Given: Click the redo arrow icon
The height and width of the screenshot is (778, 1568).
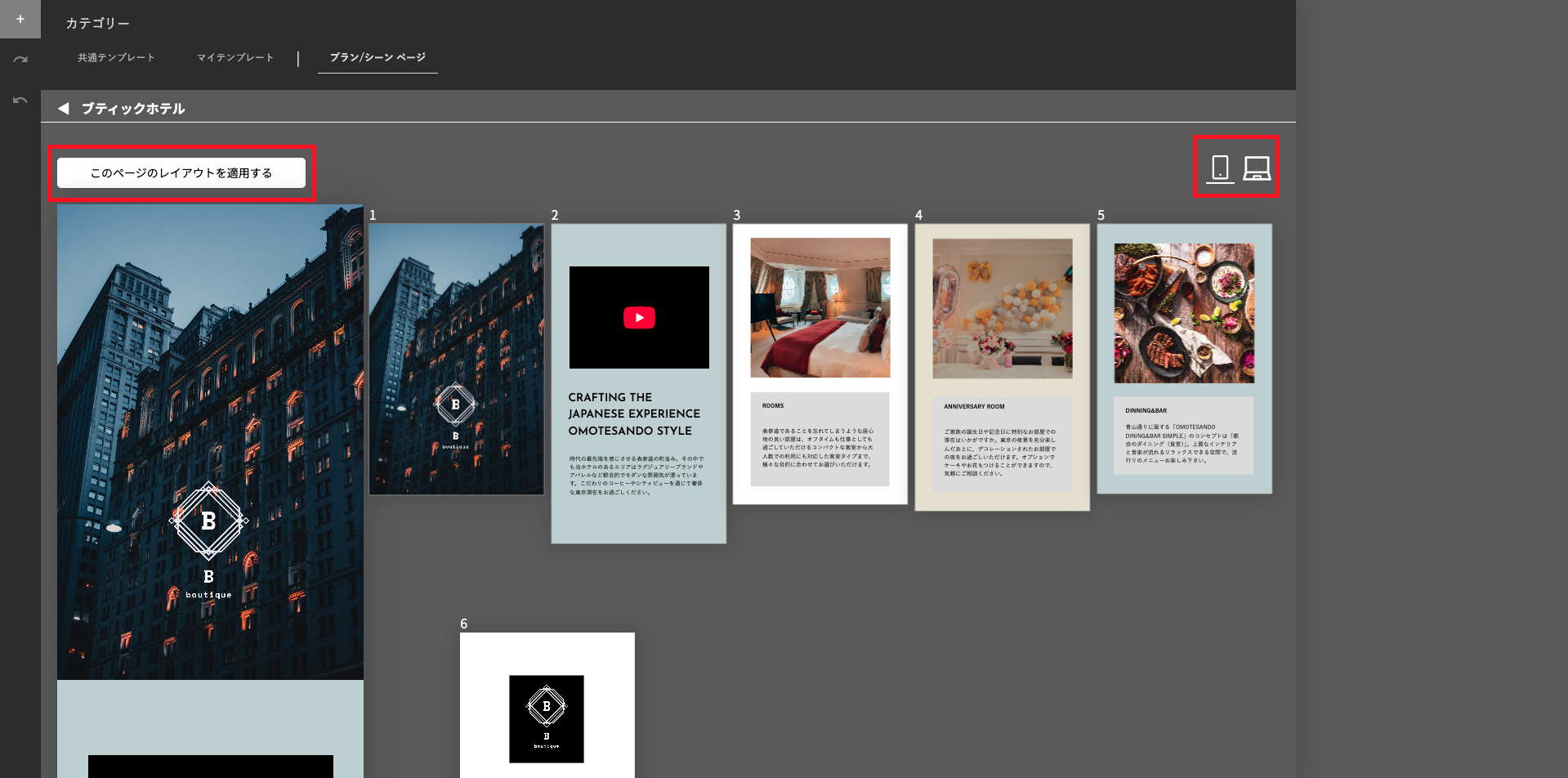Looking at the screenshot, I should click(x=20, y=60).
